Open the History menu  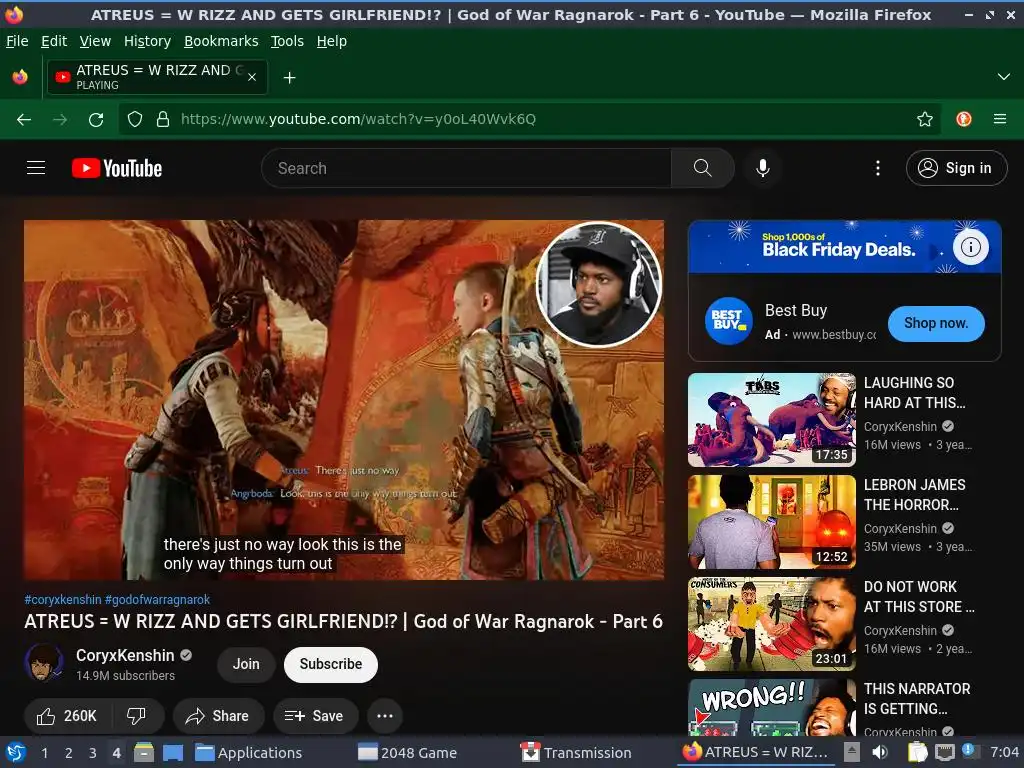pos(148,41)
